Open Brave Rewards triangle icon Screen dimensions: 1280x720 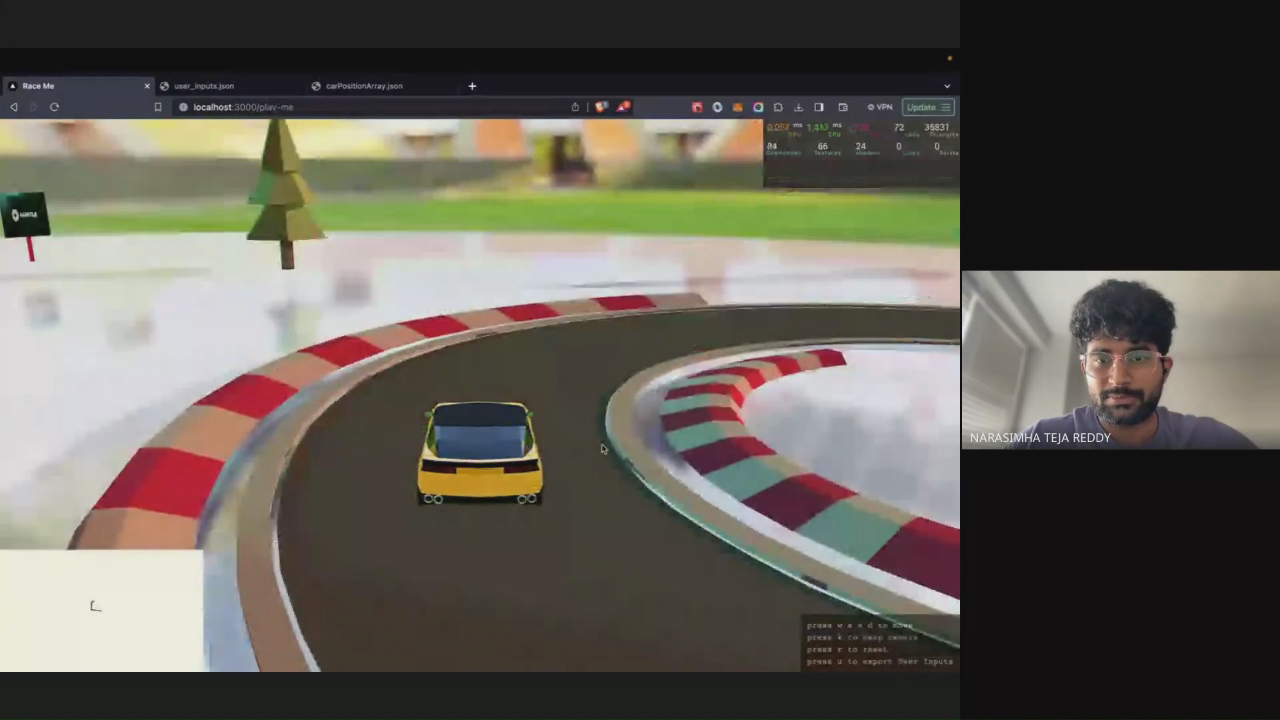(x=623, y=106)
